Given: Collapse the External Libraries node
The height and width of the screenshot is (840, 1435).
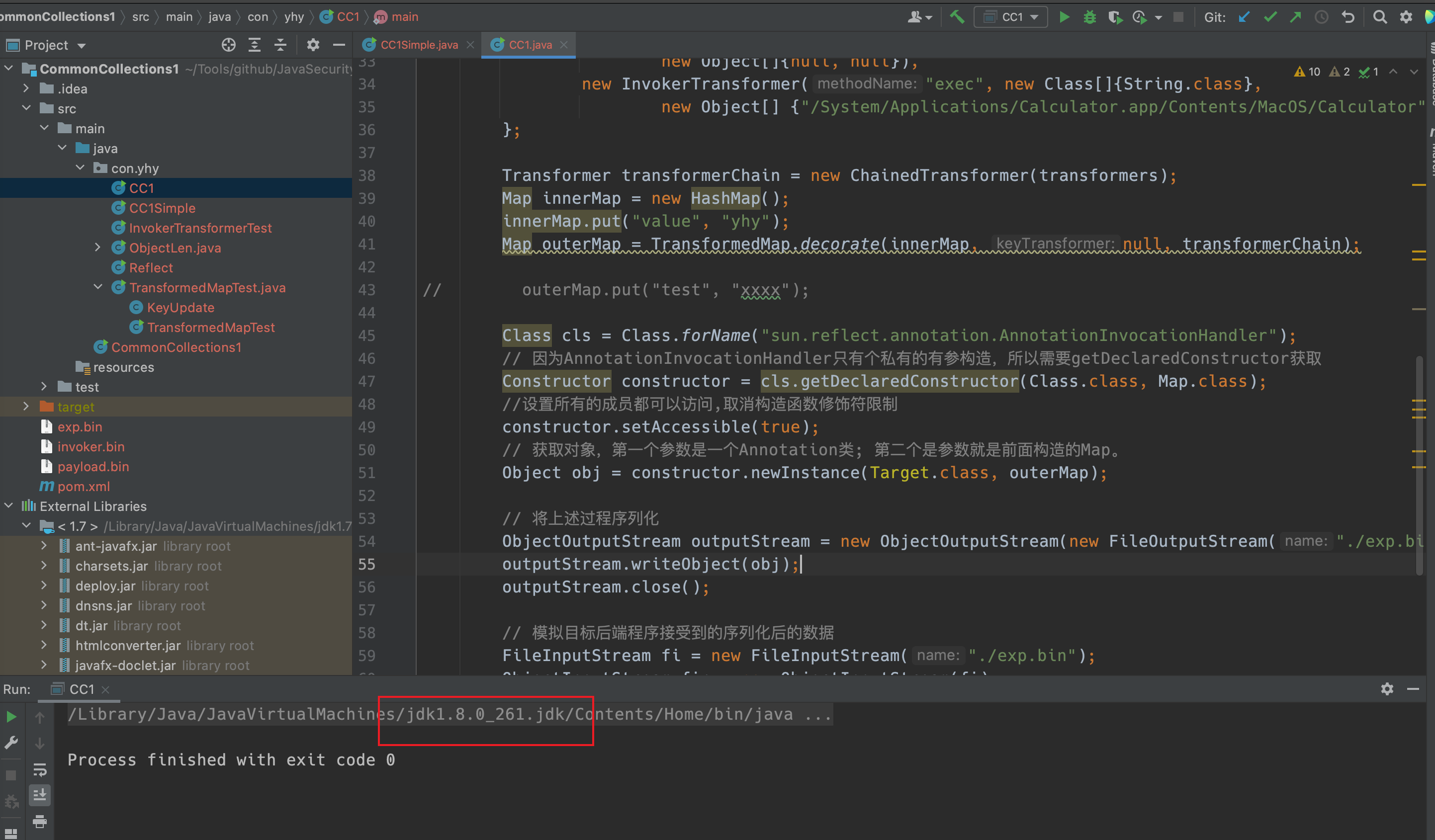Looking at the screenshot, I should 8,506.
